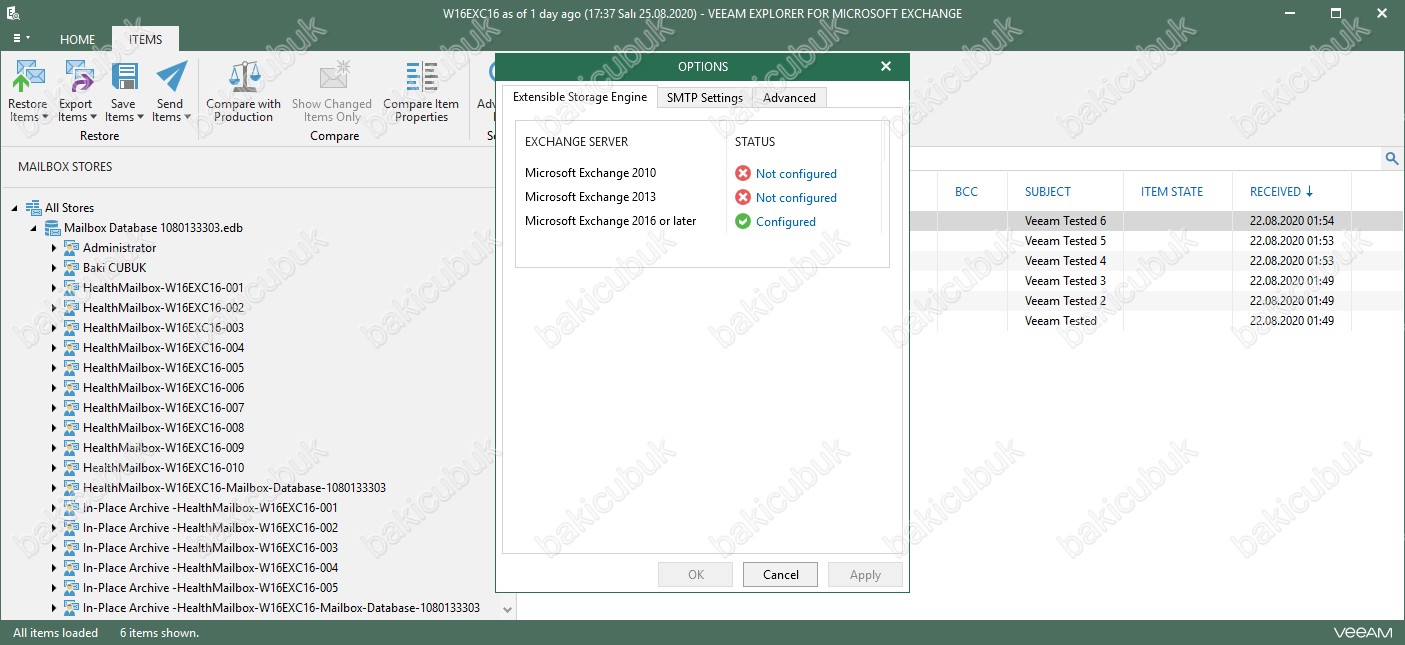
Task: Sort by the RECEIVED column header
Action: [x=1281, y=191]
